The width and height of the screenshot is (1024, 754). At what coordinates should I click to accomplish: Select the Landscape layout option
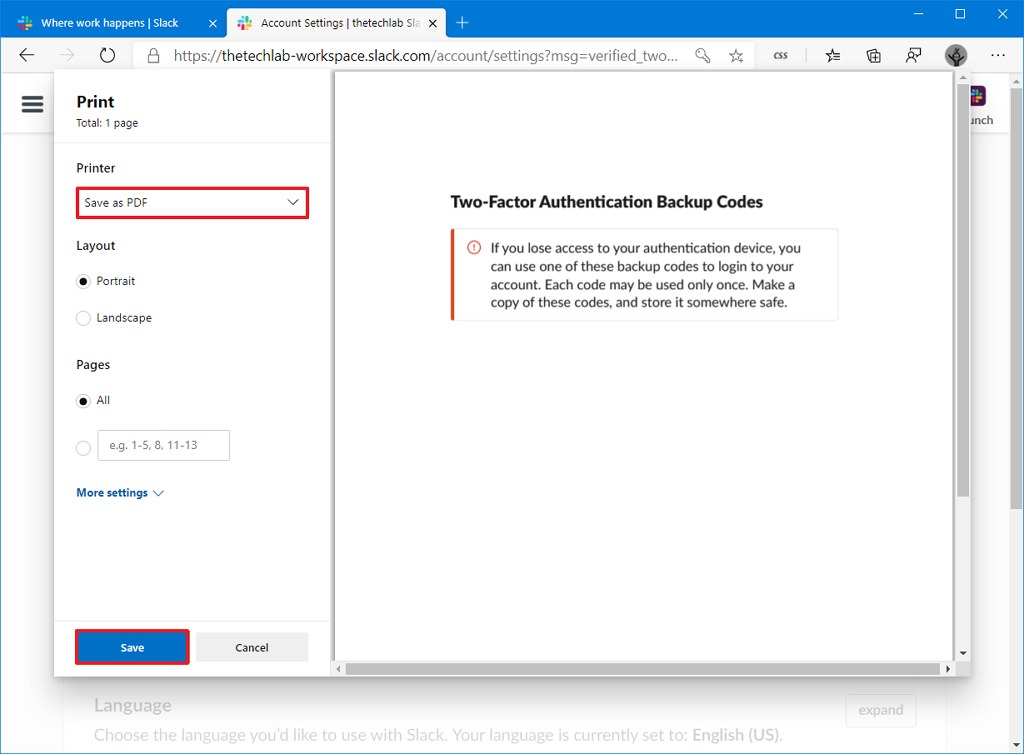tap(84, 318)
